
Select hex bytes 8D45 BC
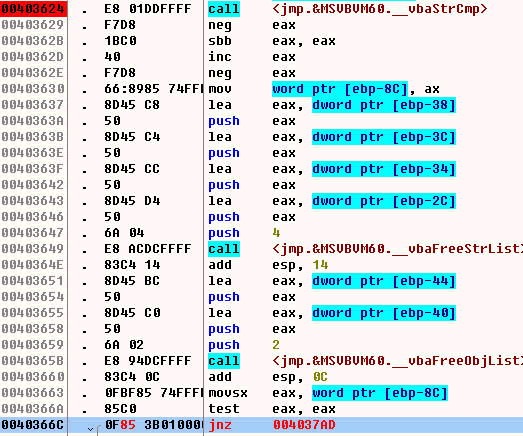(132, 281)
